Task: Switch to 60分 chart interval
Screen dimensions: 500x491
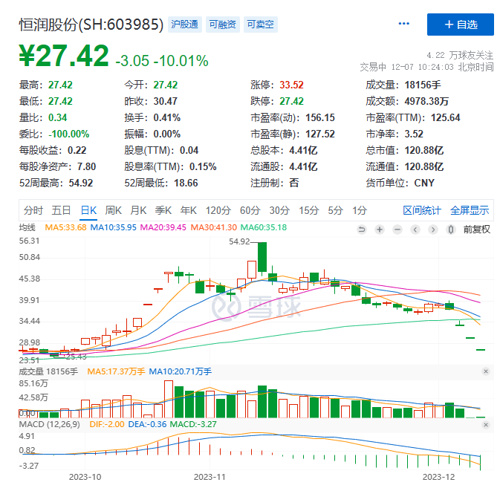Action: coord(250,210)
